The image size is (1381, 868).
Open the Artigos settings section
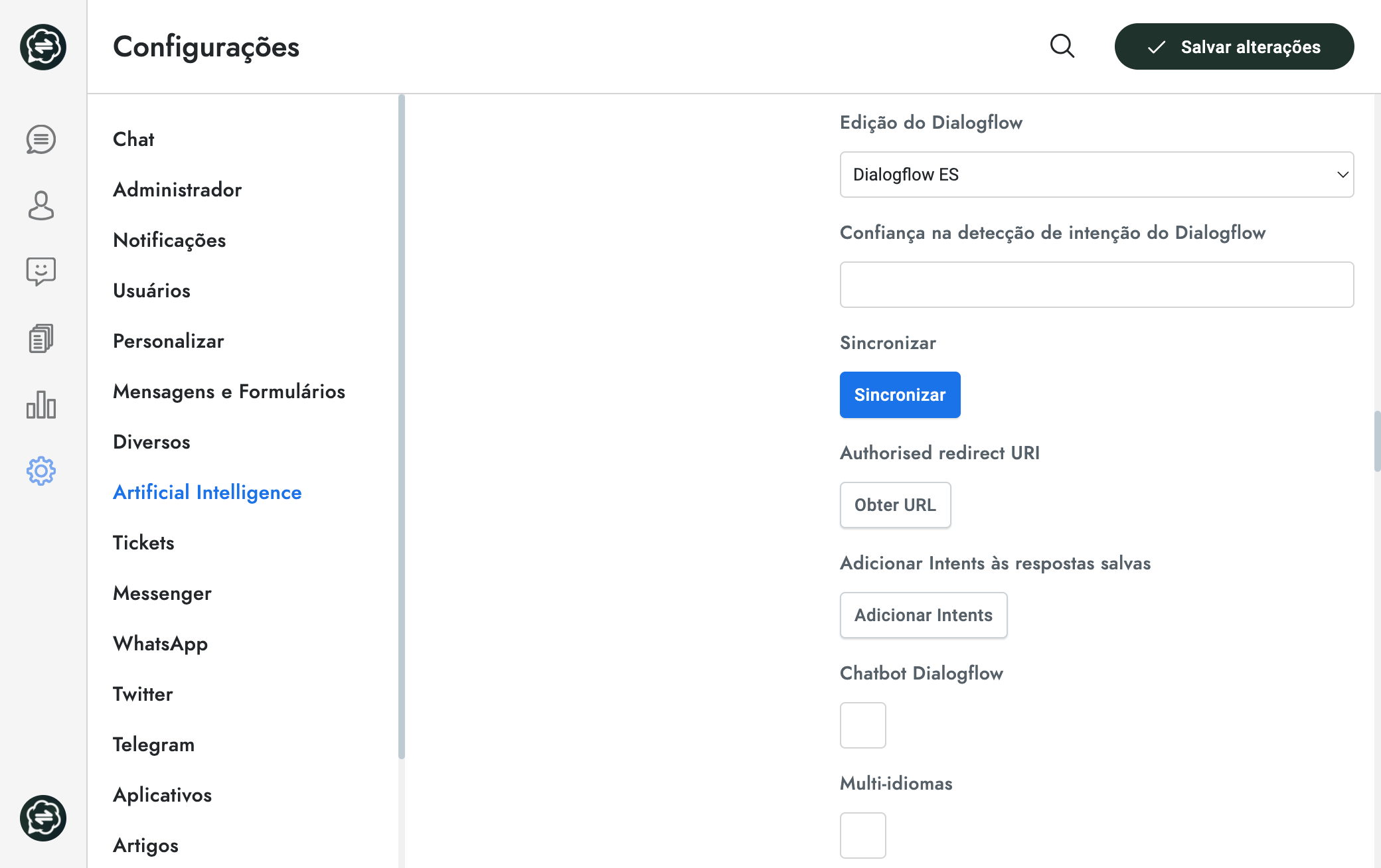pos(145,845)
